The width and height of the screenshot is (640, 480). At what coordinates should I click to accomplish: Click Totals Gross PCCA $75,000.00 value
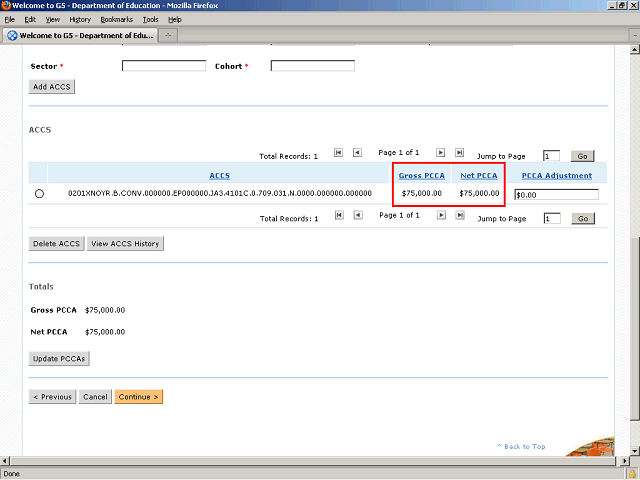[x=105, y=310]
